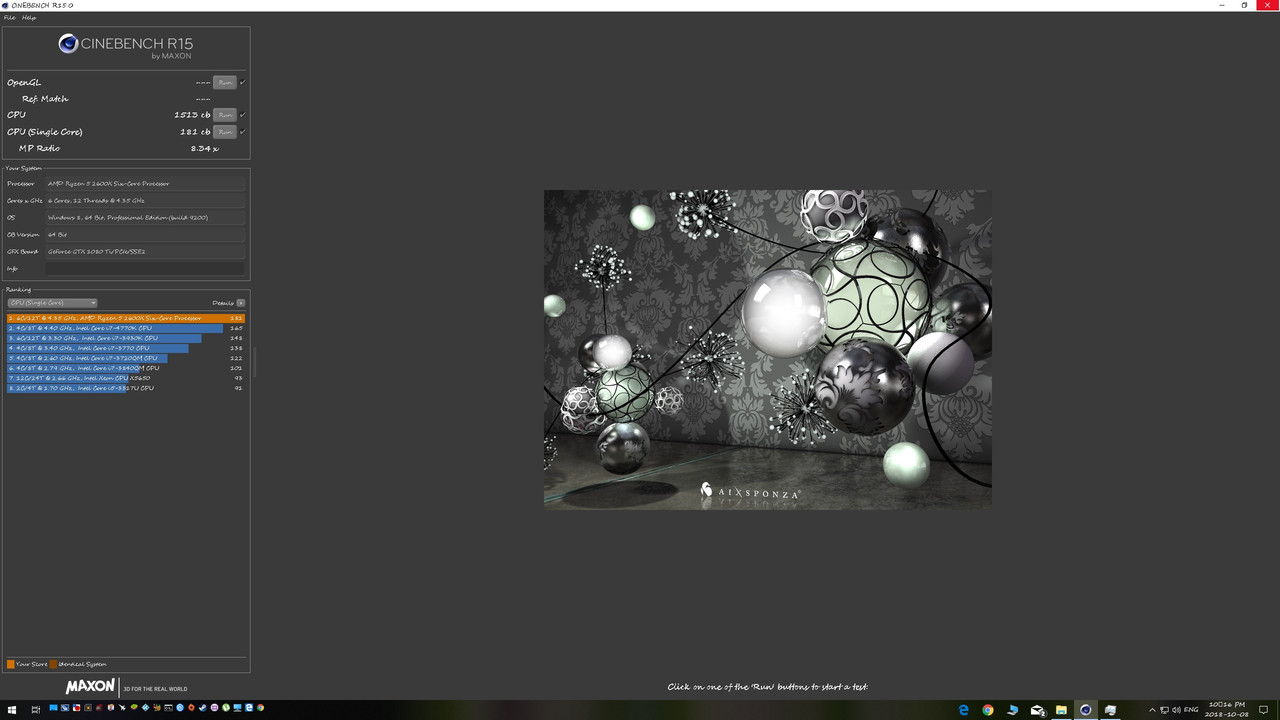Click the Your Score orange legend swatch
1280x720 pixels.
(10, 664)
